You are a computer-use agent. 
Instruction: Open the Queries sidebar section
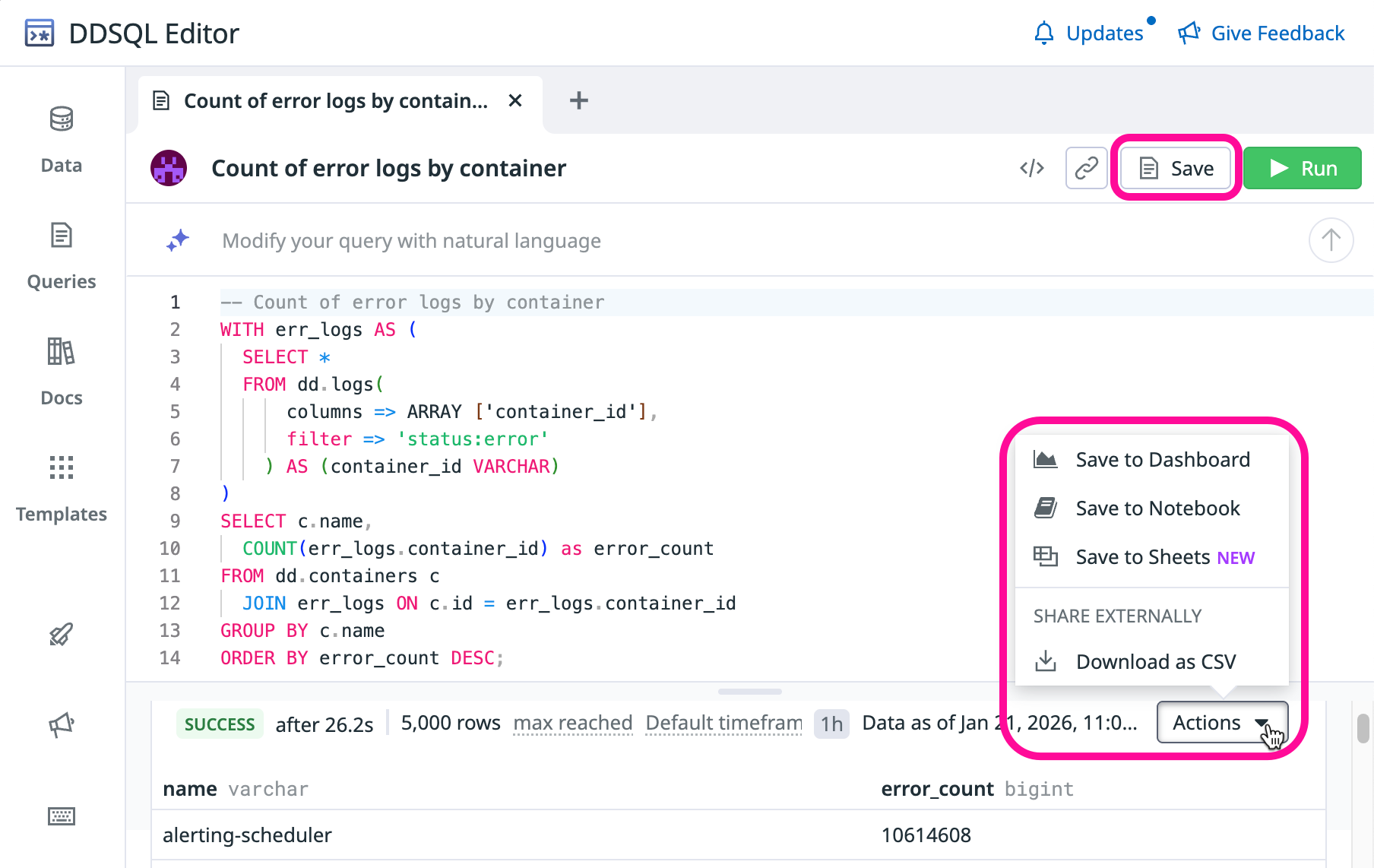(62, 255)
